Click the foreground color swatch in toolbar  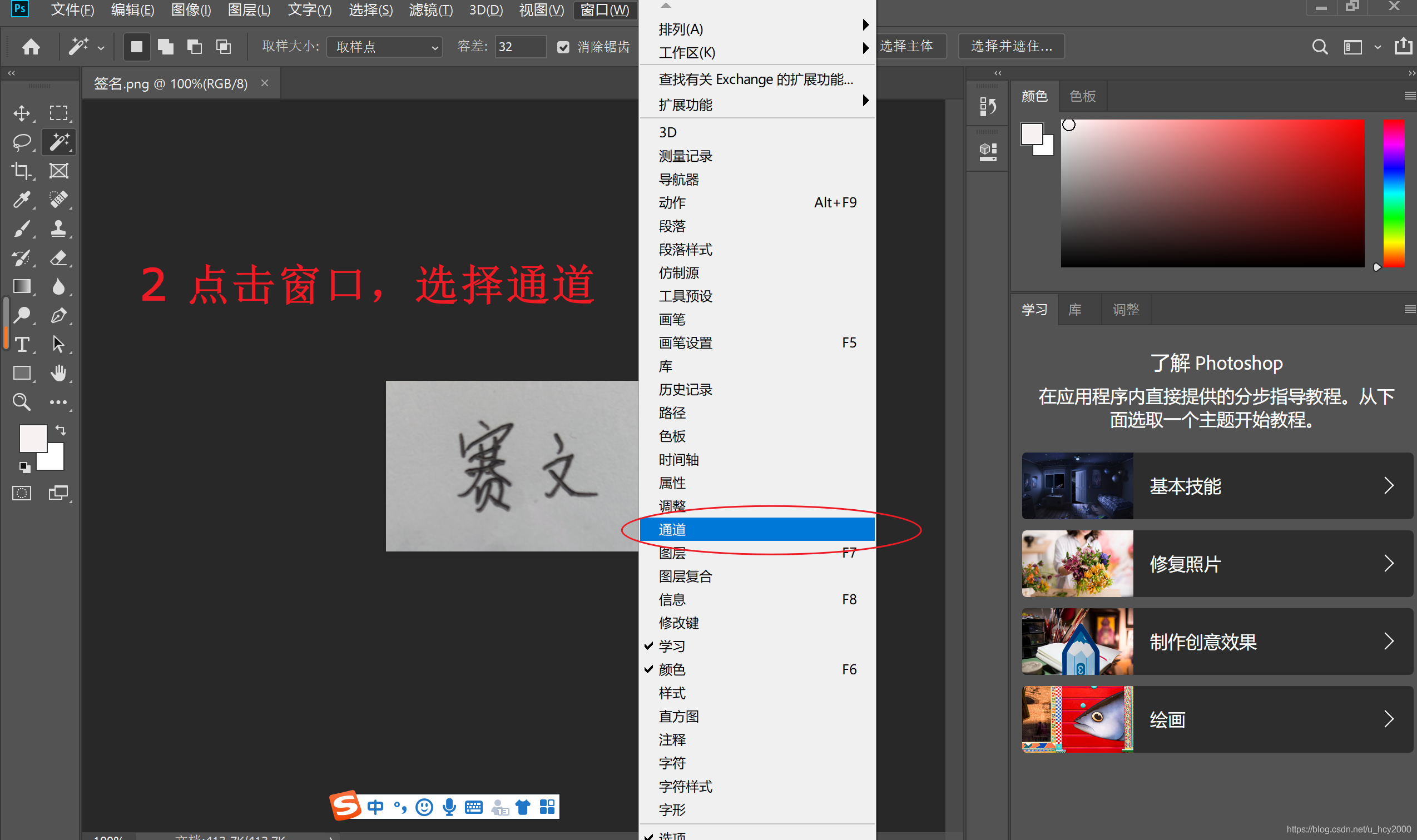tap(33, 438)
